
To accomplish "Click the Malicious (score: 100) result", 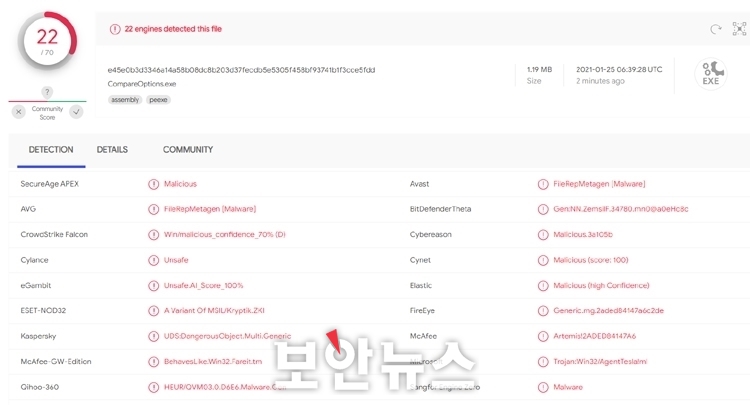I will [591, 260].
